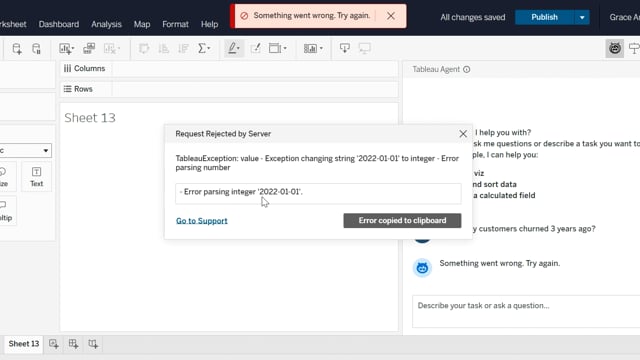Select the Text marks card button
Screen dimensions: 640x360
(36, 177)
